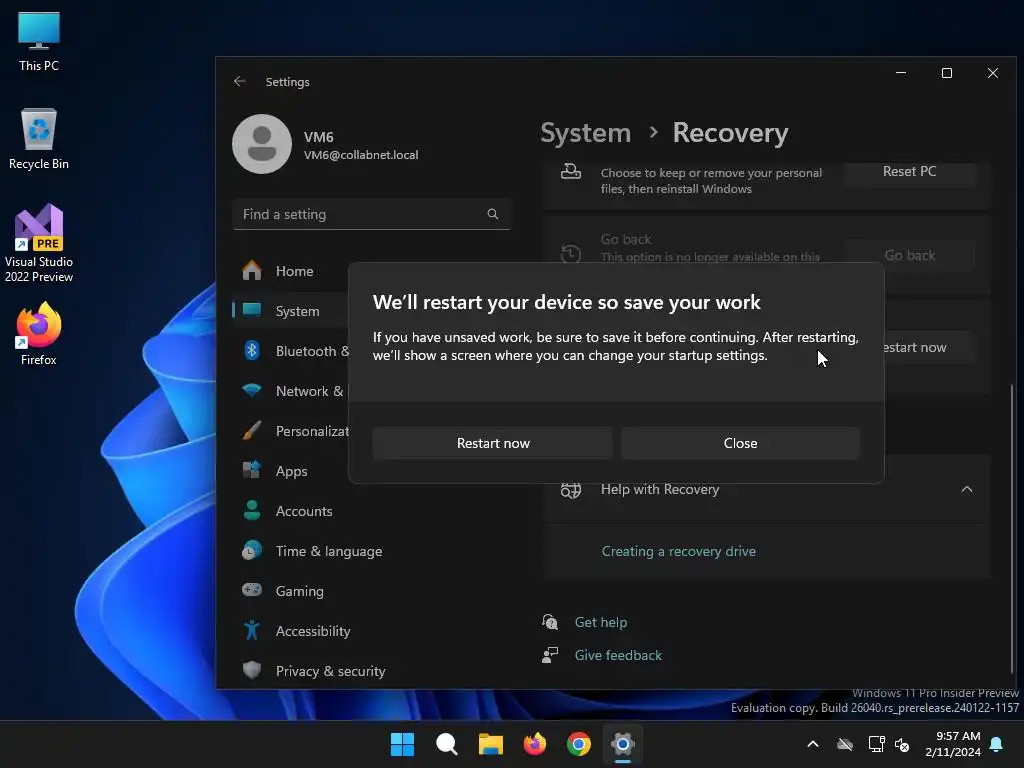This screenshot has height=768, width=1024.
Task: Click the Personalization brush icon
Action: click(x=251, y=430)
